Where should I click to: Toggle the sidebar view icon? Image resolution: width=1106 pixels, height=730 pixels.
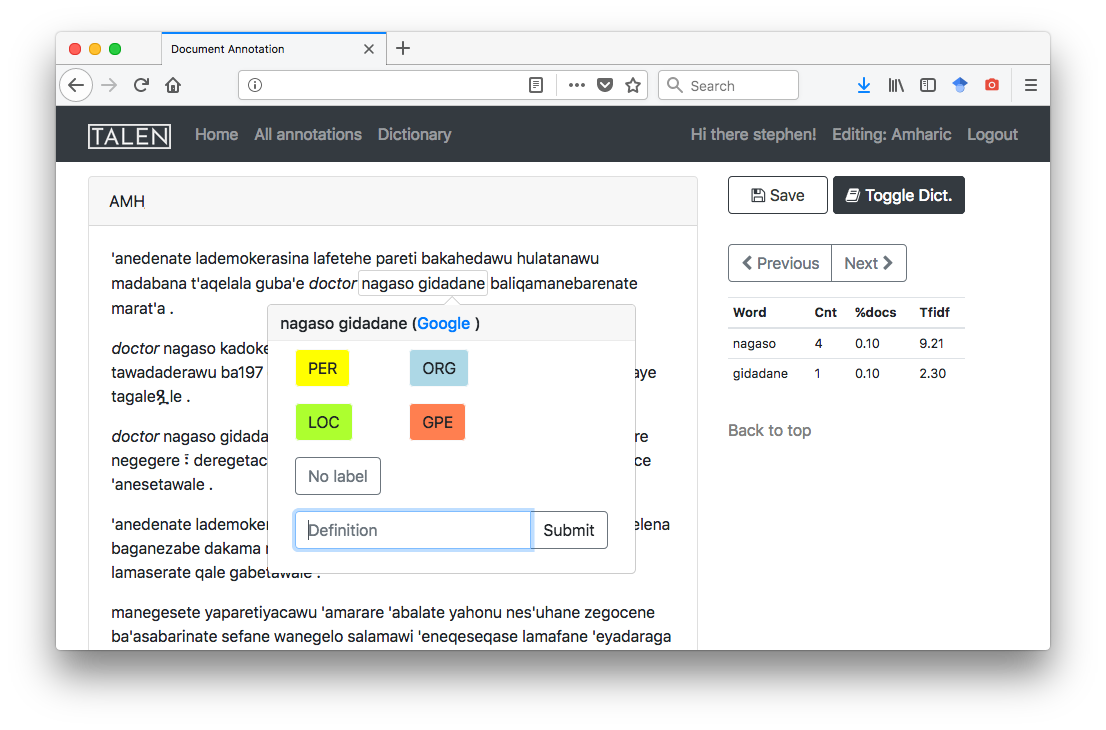click(x=928, y=85)
